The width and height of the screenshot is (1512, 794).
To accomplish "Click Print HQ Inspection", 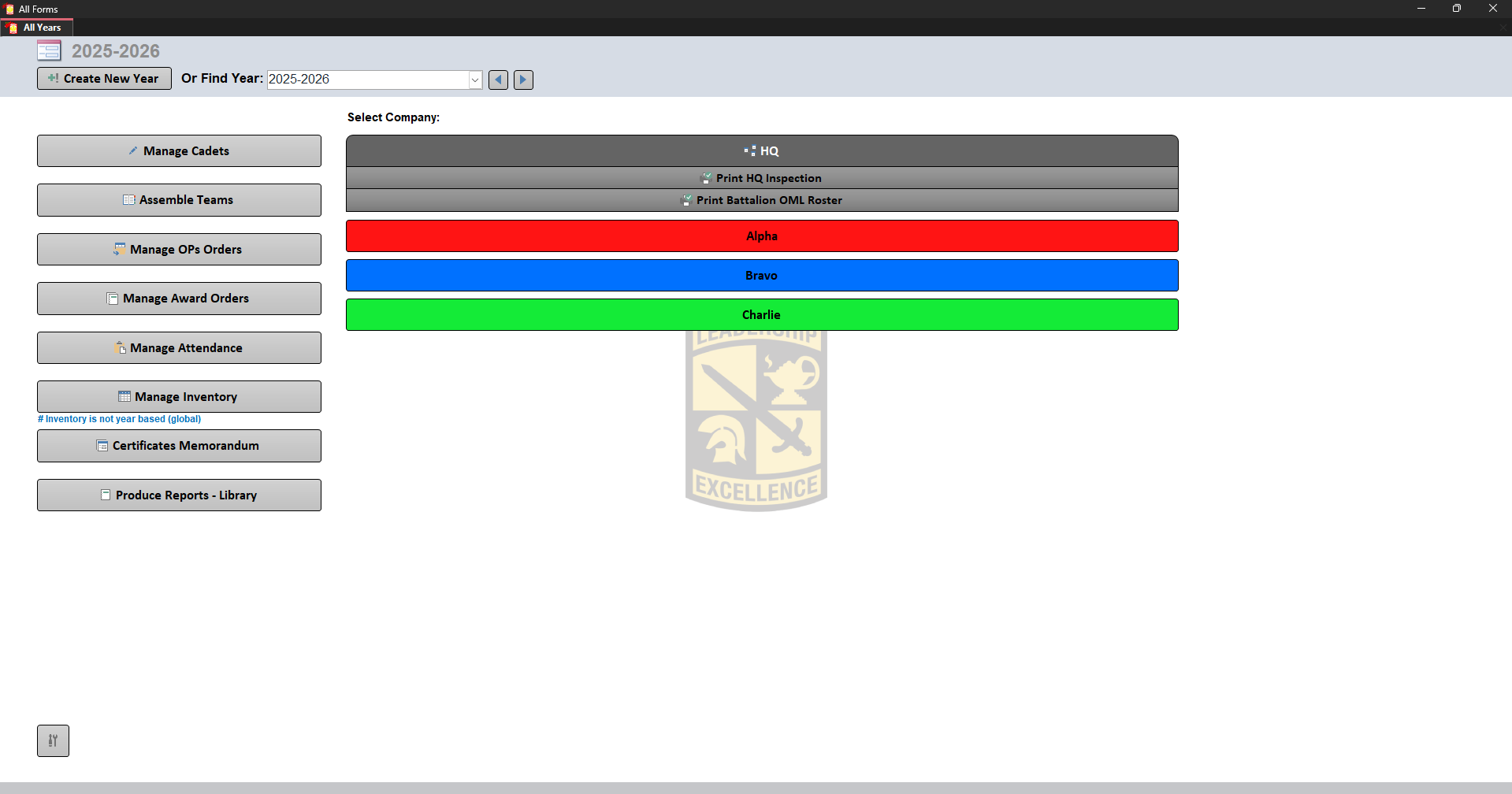I will [x=762, y=178].
